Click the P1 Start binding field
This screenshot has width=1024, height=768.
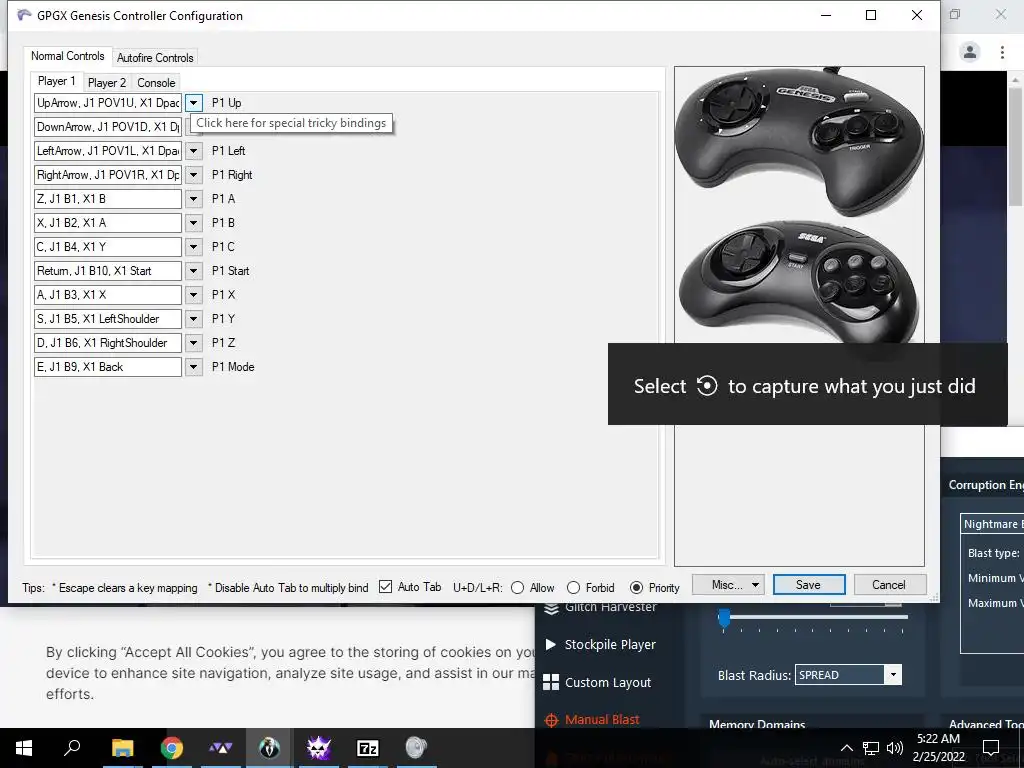point(108,271)
